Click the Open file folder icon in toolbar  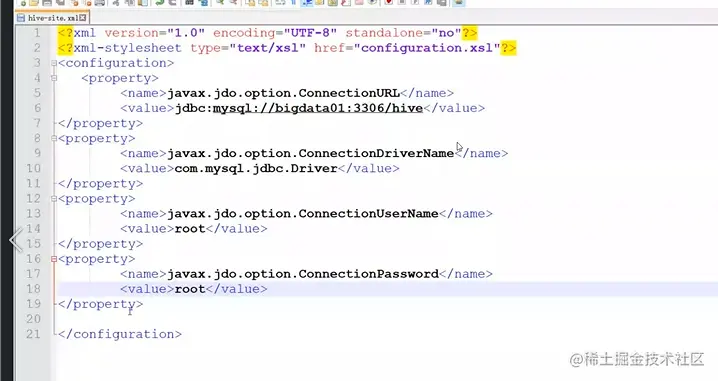point(34,2)
